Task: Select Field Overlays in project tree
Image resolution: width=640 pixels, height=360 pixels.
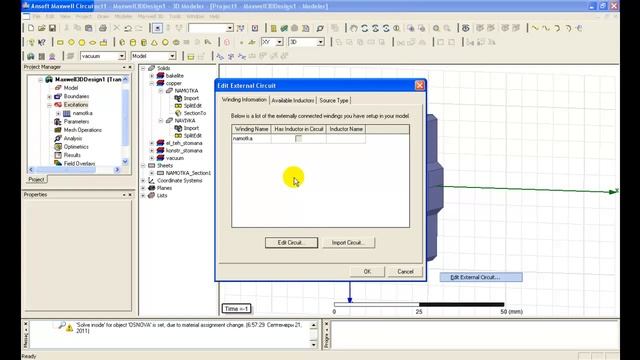Action: pos(79,164)
